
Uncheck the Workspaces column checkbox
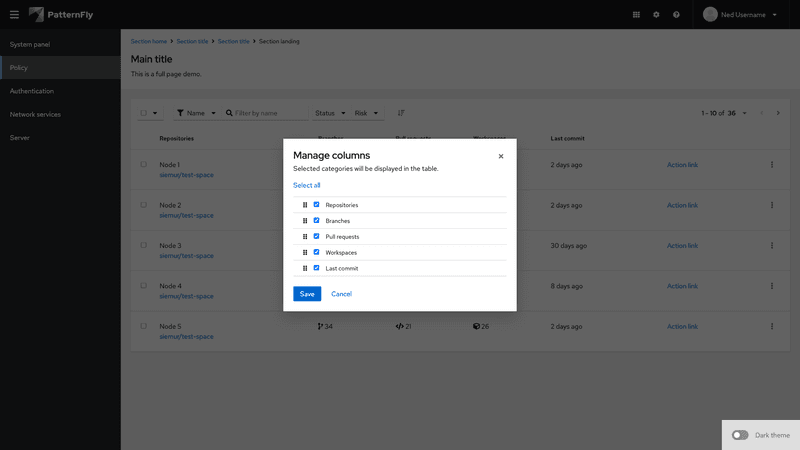[x=317, y=252]
